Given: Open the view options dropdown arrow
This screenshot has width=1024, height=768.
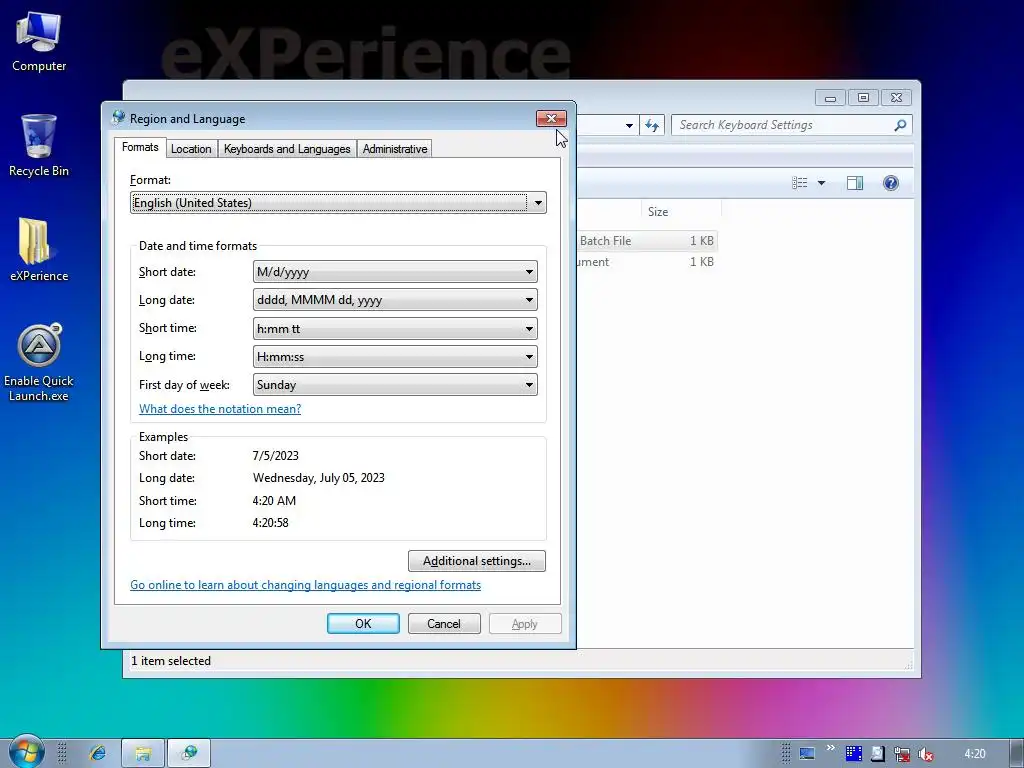Looking at the screenshot, I should (x=822, y=183).
